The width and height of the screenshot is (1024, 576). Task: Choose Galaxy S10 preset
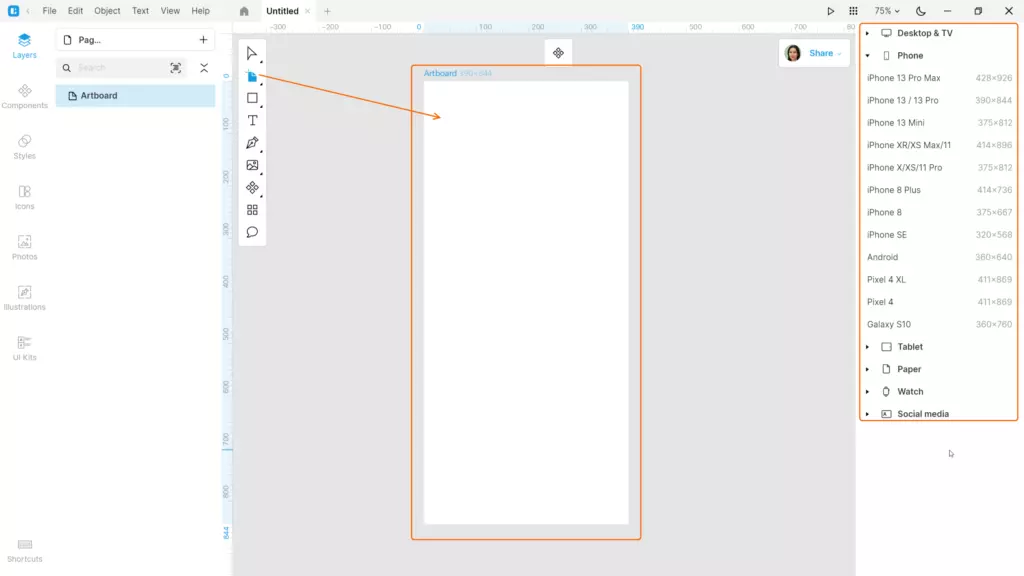pyautogui.click(x=938, y=325)
